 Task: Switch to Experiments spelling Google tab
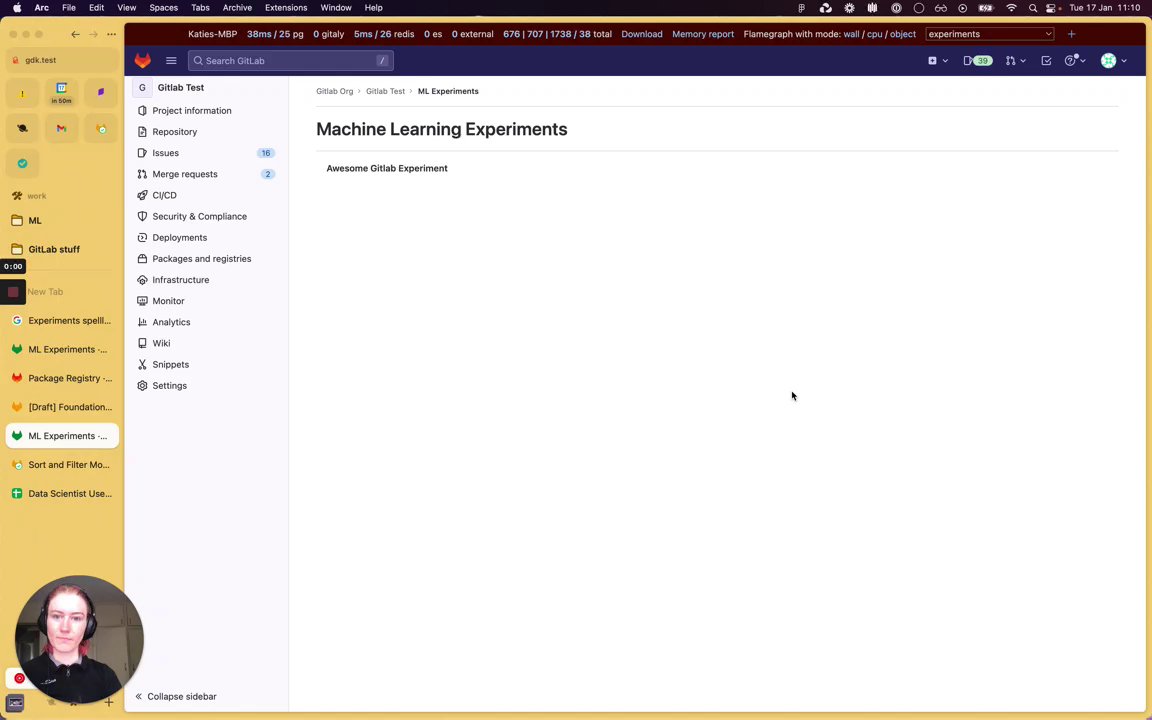click(x=62, y=320)
